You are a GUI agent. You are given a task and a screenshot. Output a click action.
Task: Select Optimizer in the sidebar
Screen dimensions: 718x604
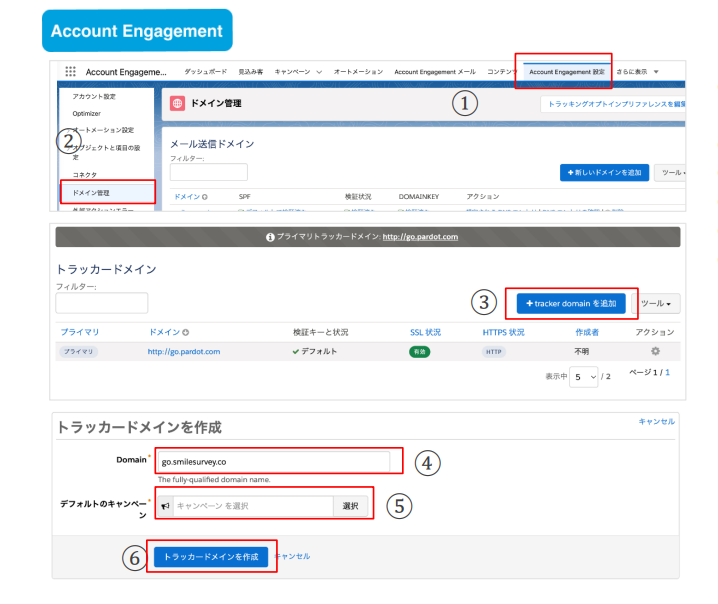[86, 114]
